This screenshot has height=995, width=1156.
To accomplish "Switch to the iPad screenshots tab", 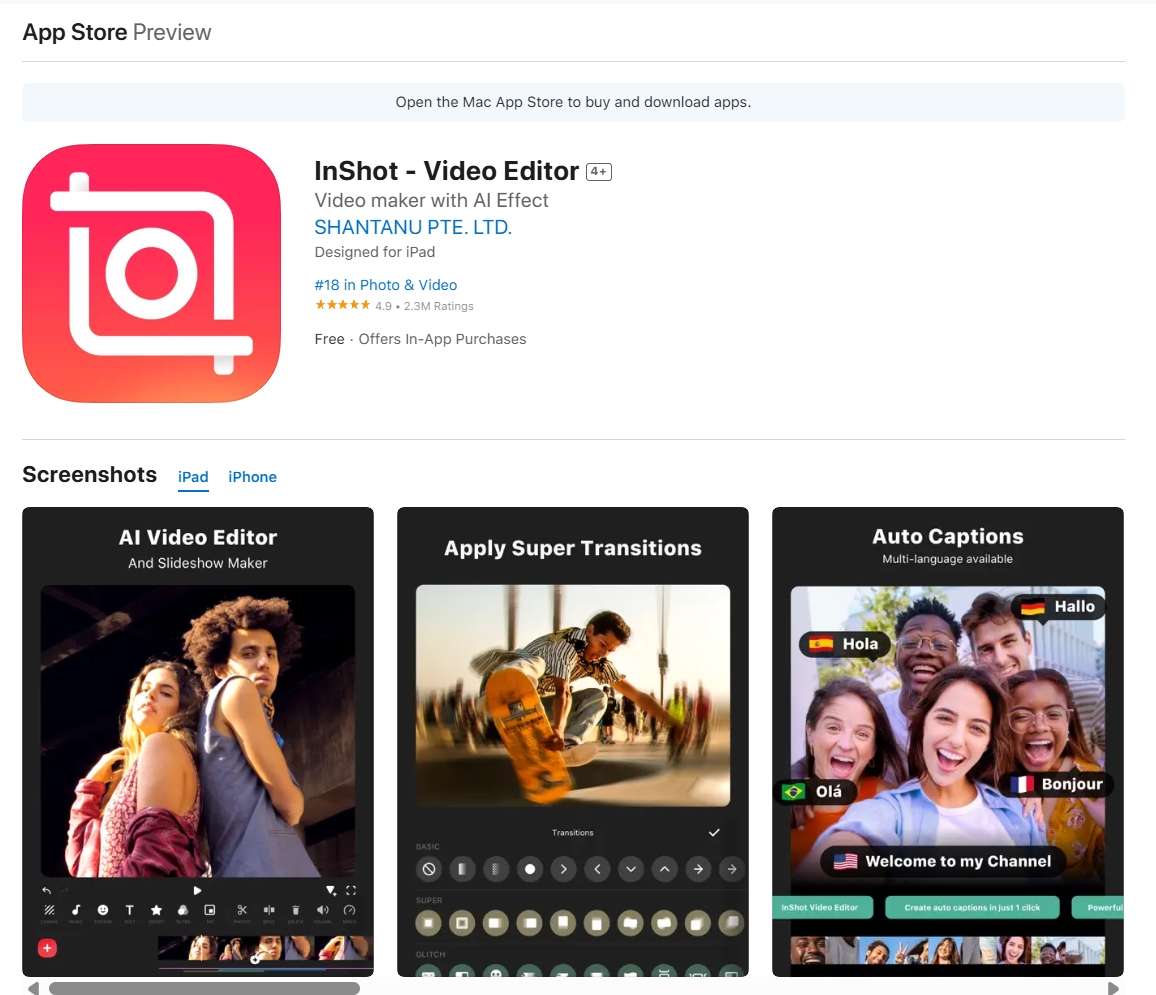I will [193, 477].
